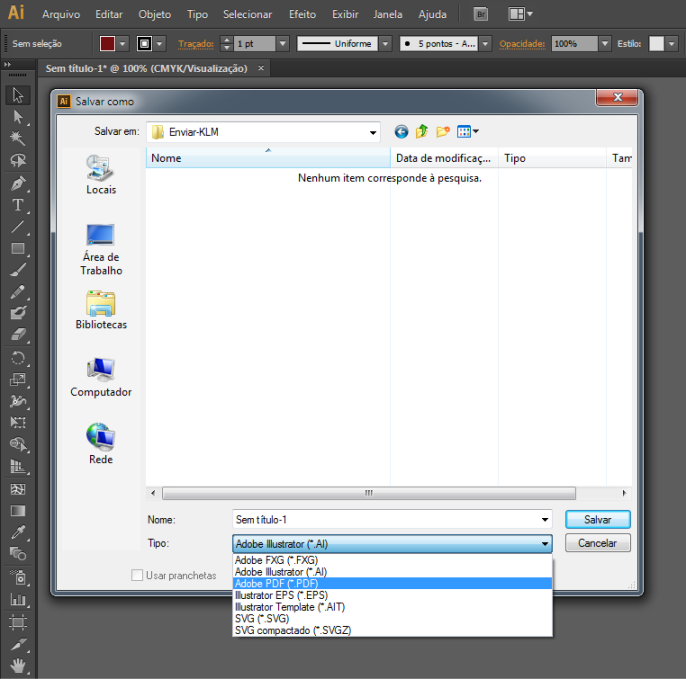
Task: Select the Type tool
Action: click(x=18, y=205)
